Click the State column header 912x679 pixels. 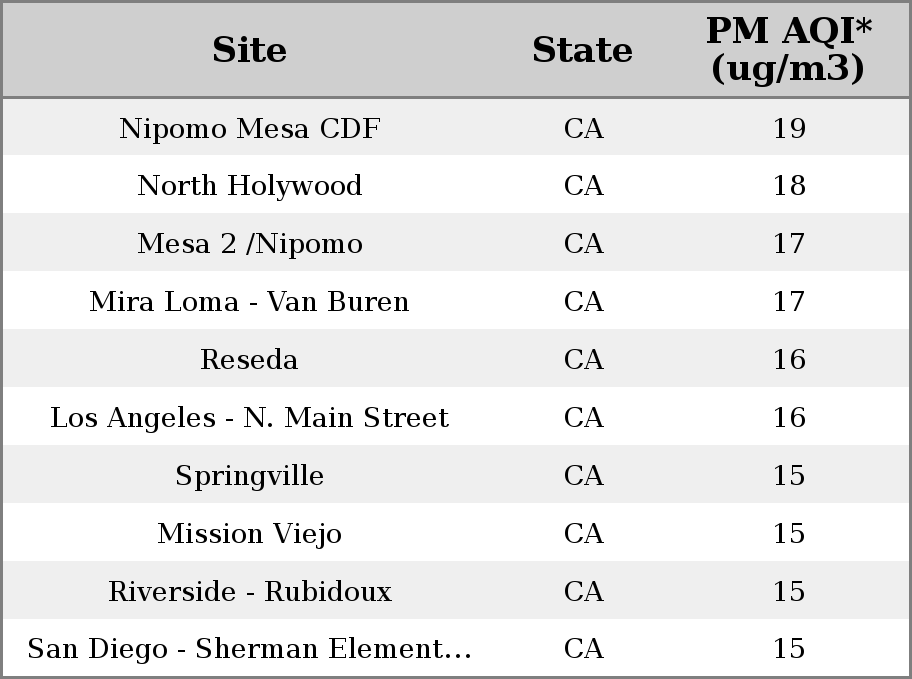[583, 50]
